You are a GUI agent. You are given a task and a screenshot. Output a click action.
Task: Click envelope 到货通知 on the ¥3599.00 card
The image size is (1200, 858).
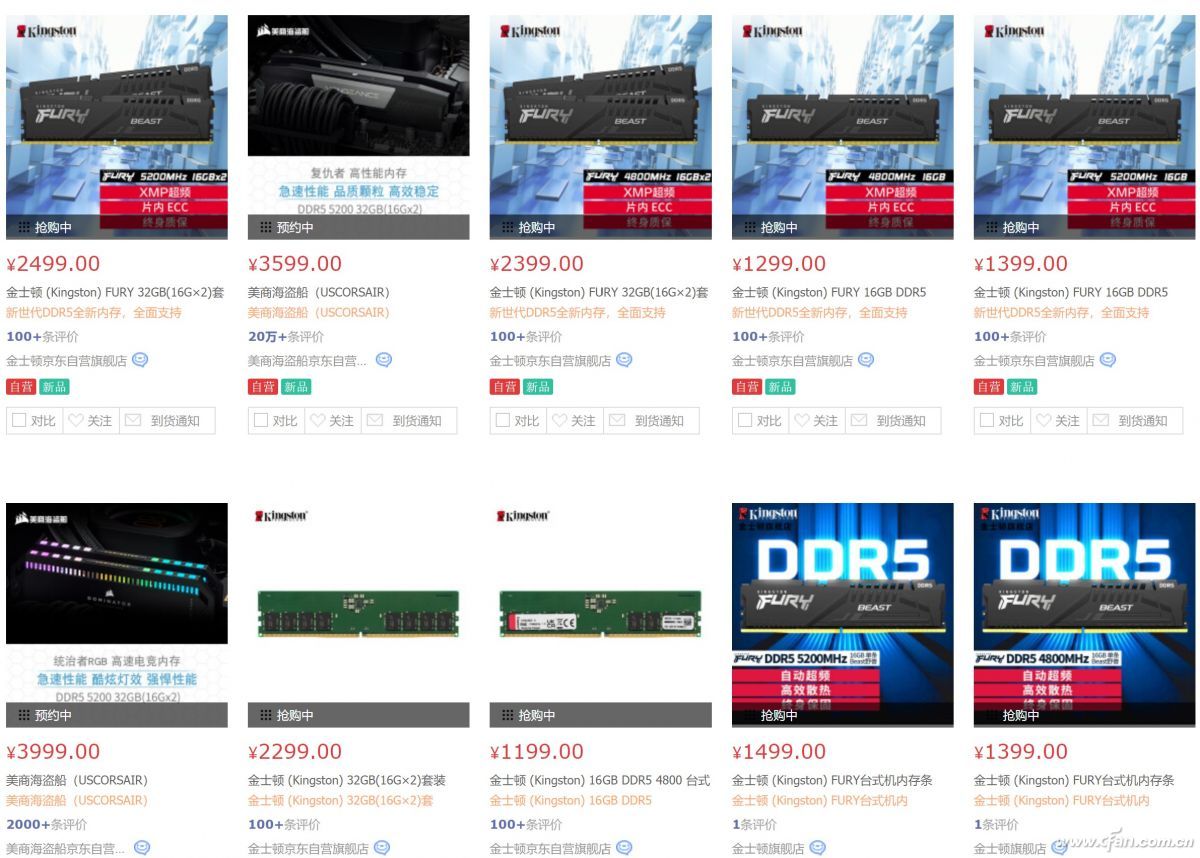tap(409, 421)
